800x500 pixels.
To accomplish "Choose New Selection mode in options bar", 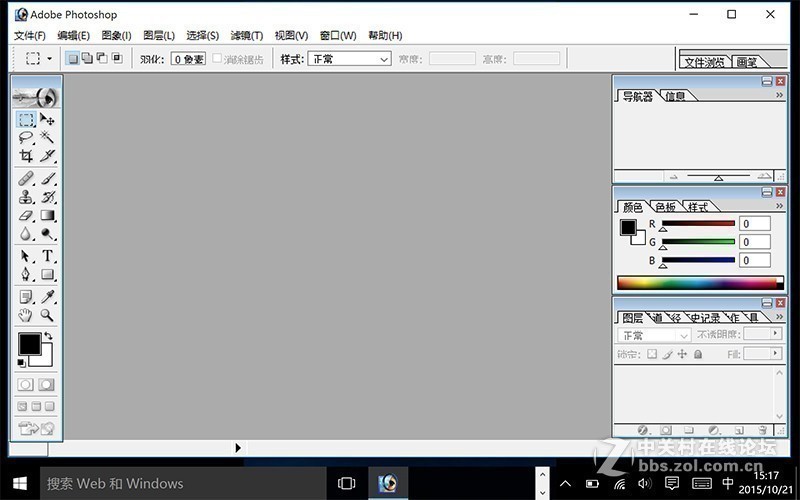I will click(x=73, y=59).
